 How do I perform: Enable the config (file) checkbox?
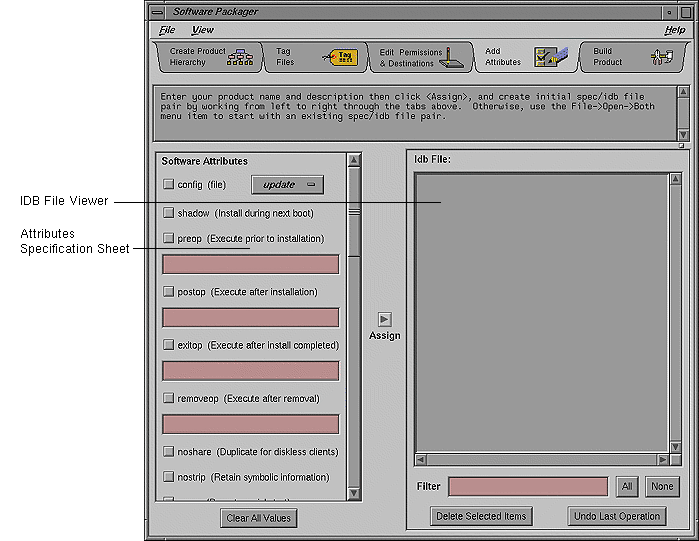[x=168, y=184]
